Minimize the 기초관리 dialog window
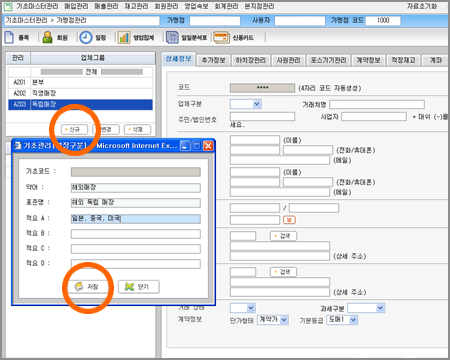450x360 pixels. click(185, 146)
